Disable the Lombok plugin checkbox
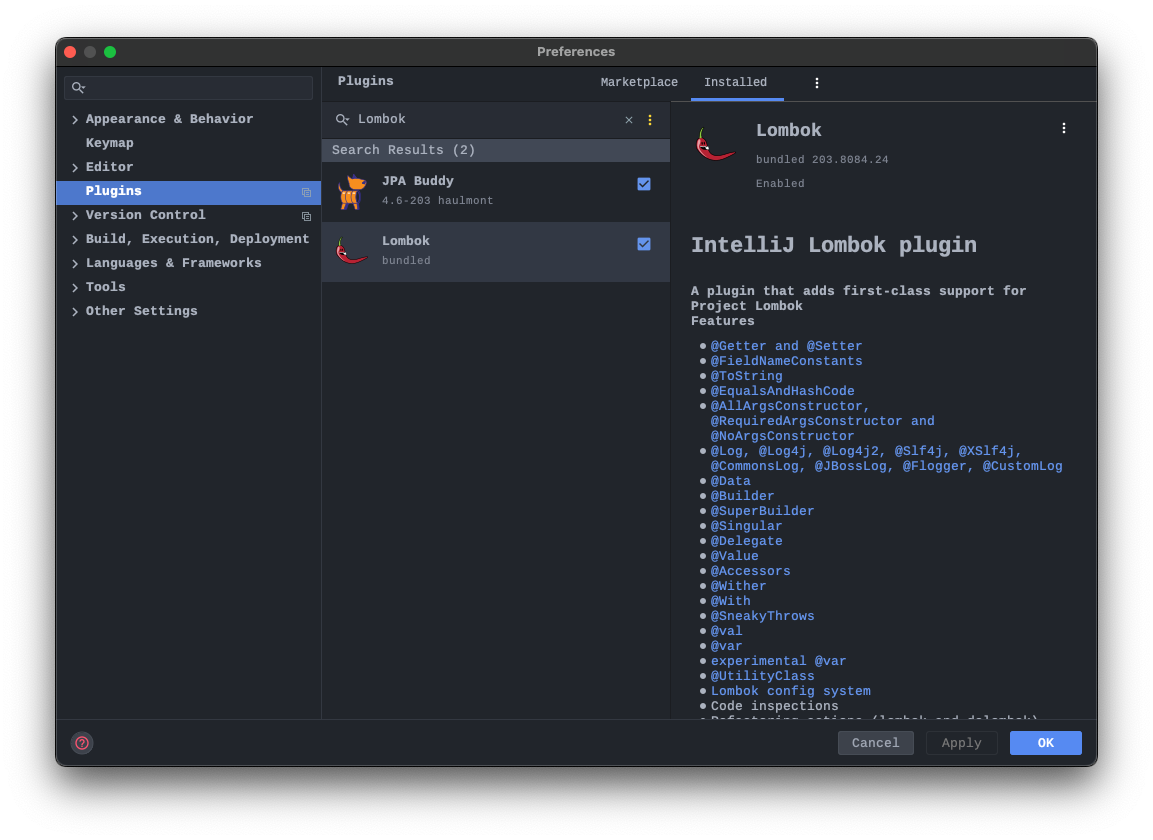The height and width of the screenshot is (840, 1153). (x=644, y=244)
